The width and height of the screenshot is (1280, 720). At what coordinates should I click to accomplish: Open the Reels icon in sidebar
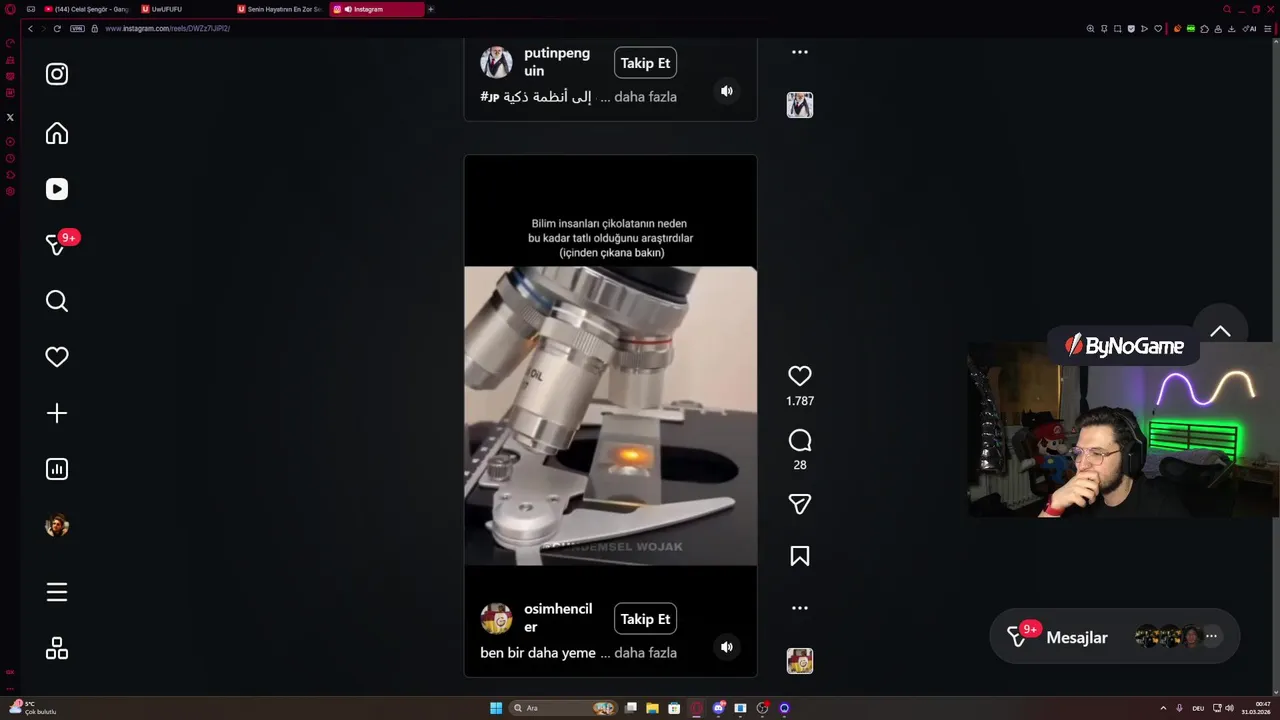tap(57, 189)
